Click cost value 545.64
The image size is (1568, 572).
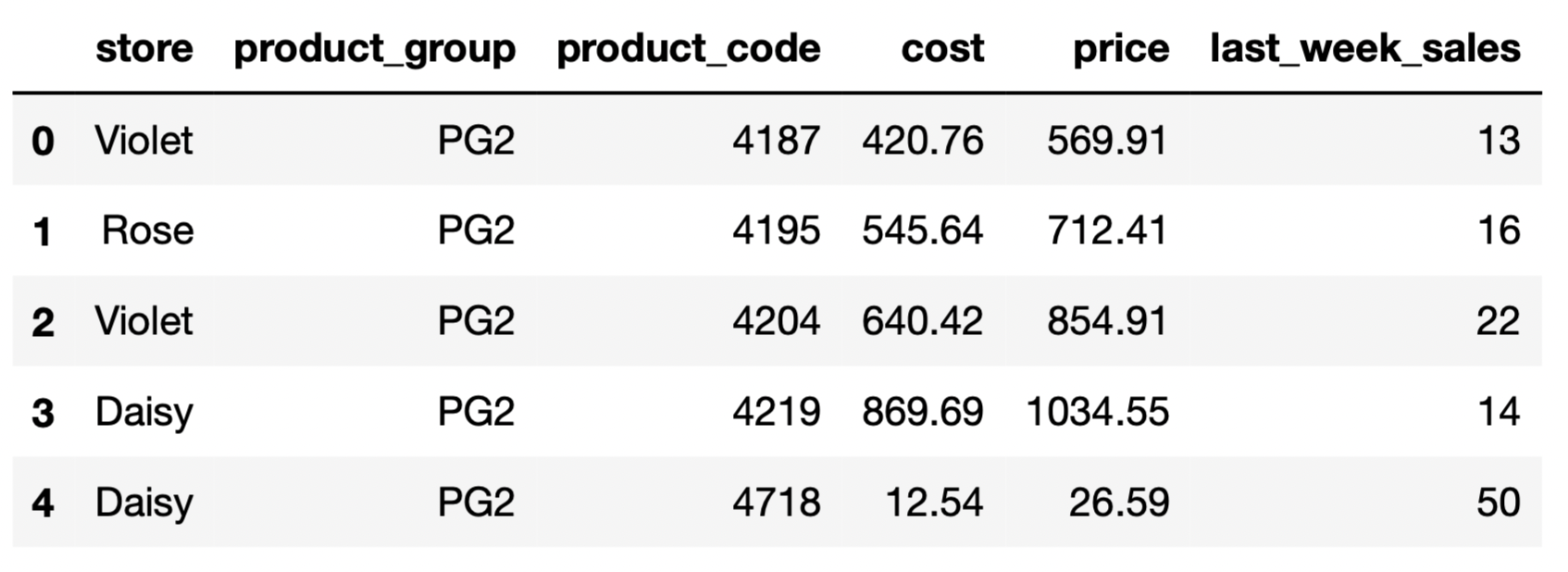click(922, 230)
